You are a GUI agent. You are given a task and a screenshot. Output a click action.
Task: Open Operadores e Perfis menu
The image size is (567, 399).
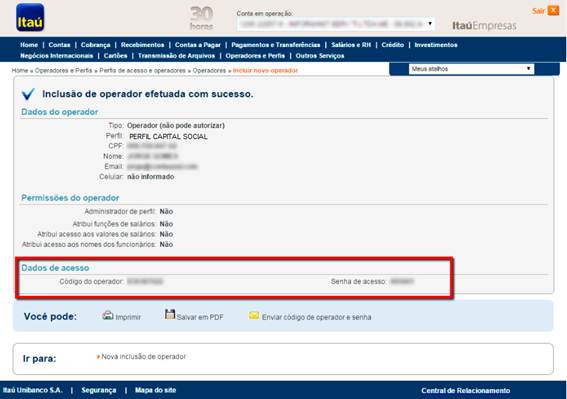pyautogui.click(x=255, y=56)
